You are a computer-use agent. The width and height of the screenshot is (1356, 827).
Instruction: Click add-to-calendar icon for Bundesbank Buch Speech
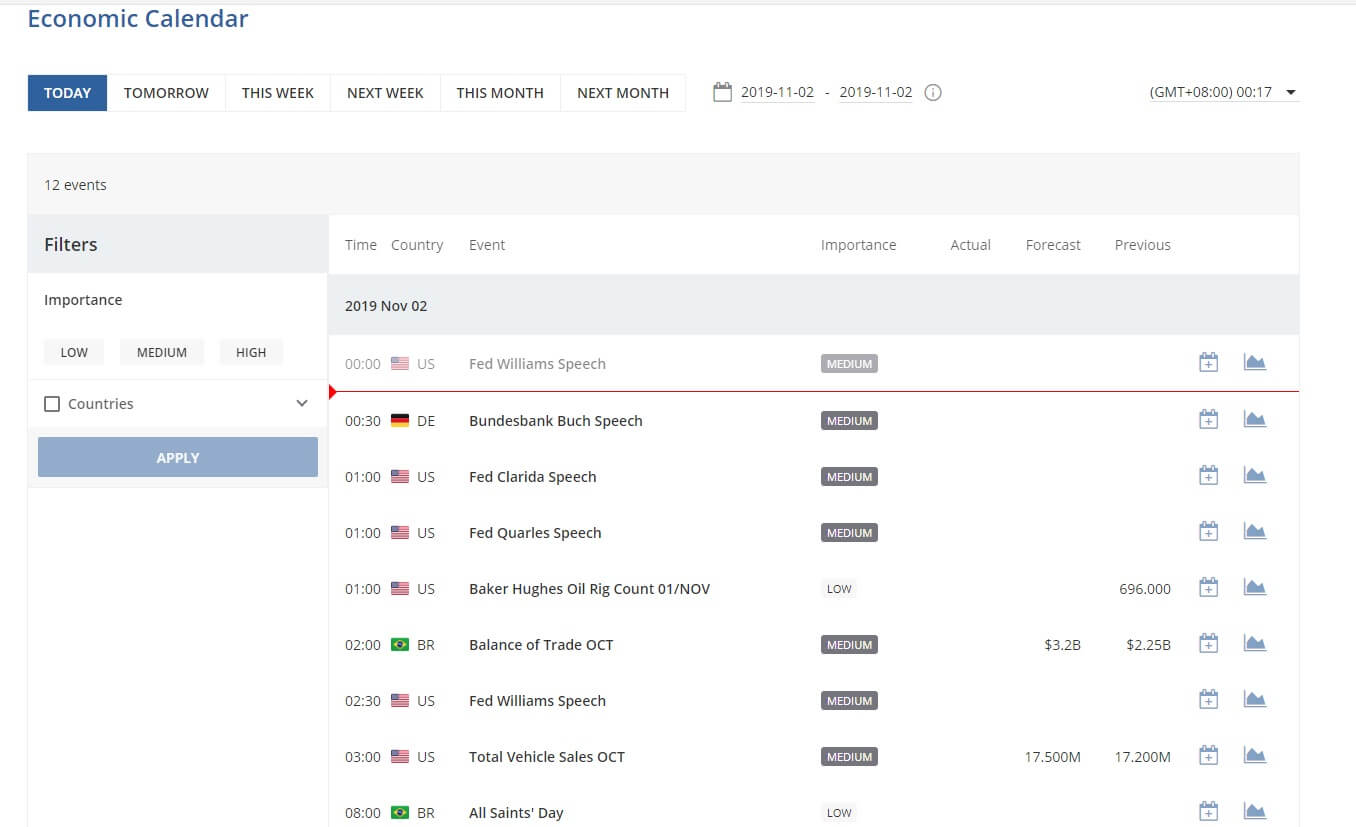click(1208, 420)
